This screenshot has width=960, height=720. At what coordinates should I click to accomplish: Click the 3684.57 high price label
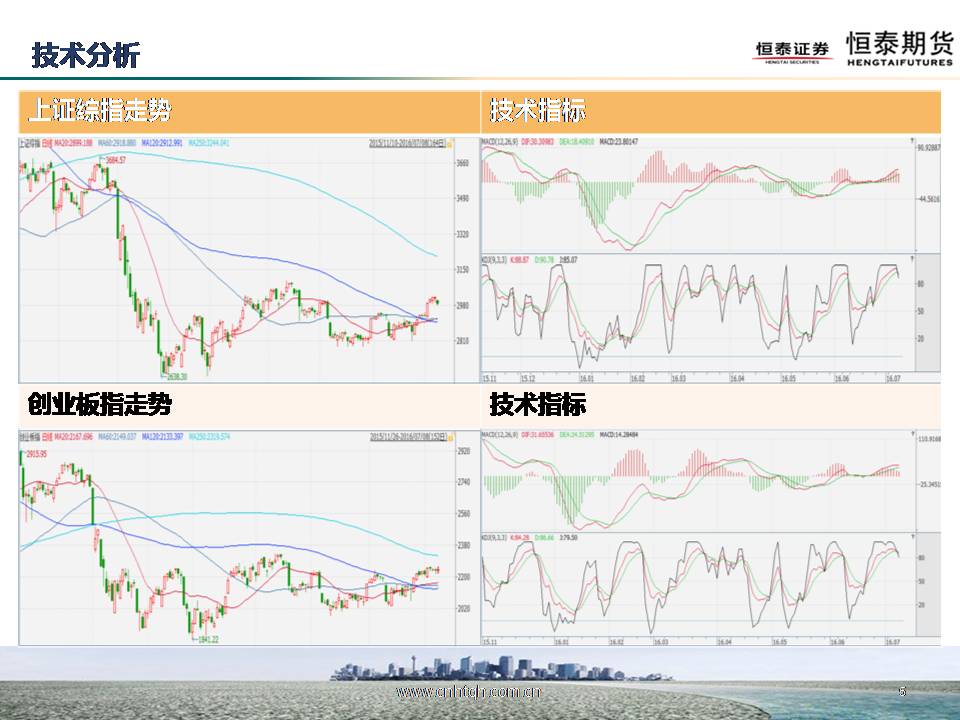tap(115, 160)
